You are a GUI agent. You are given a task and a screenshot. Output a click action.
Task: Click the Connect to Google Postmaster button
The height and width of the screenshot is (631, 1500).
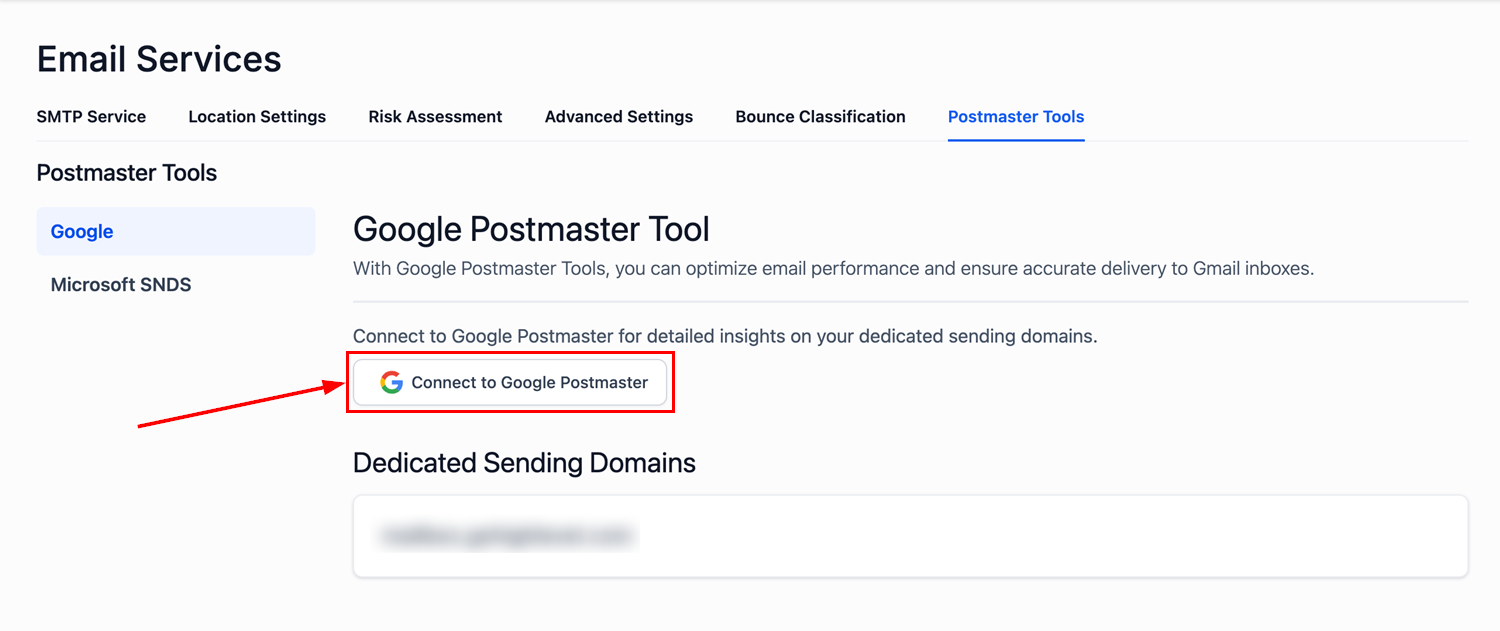coord(510,382)
